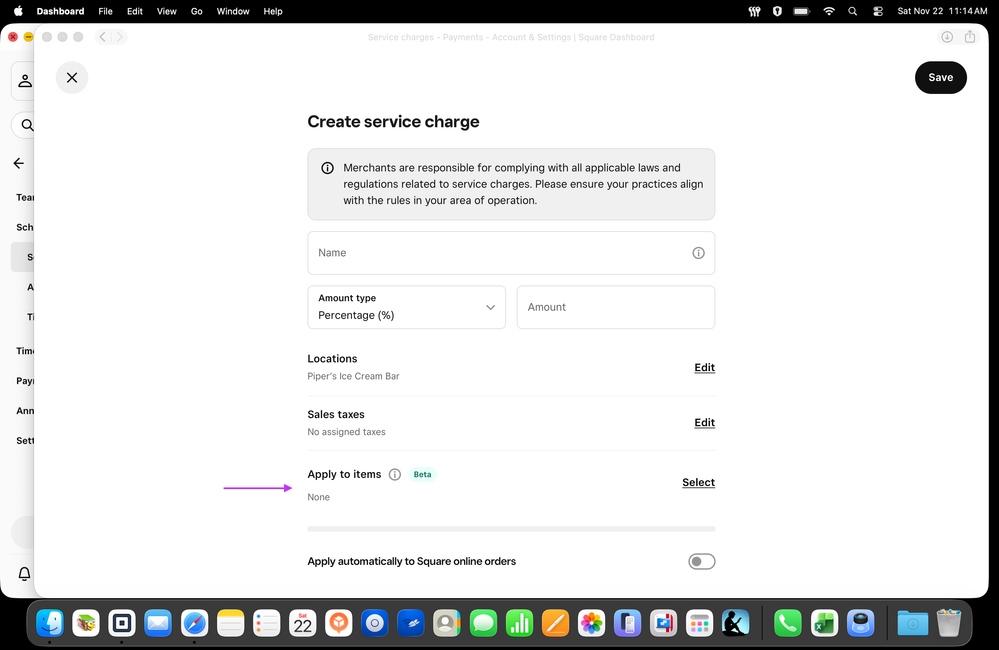
Task: Click the sidebar search magnifier icon
Action: point(27,125)
